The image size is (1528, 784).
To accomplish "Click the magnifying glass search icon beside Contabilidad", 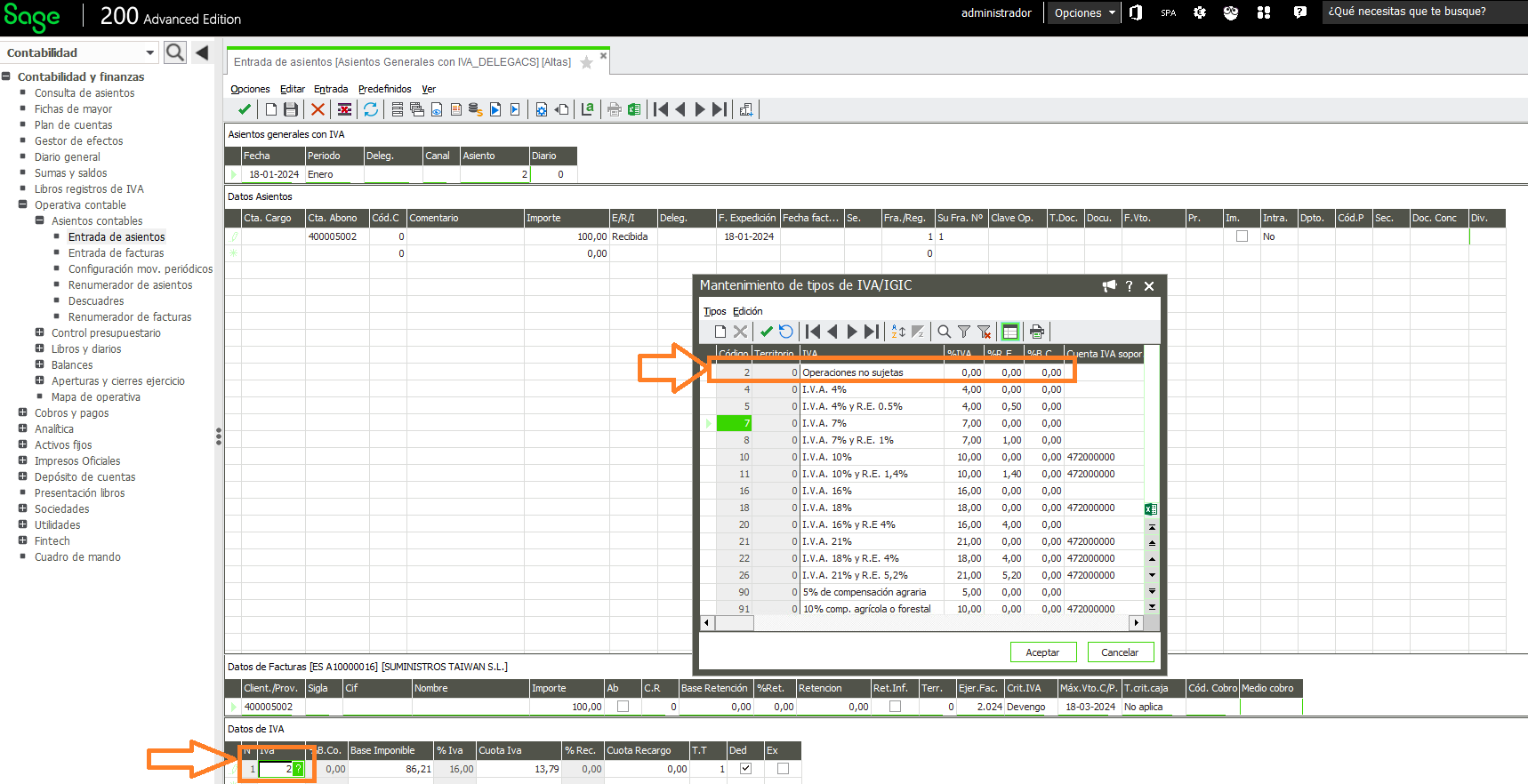I will 175,52.
